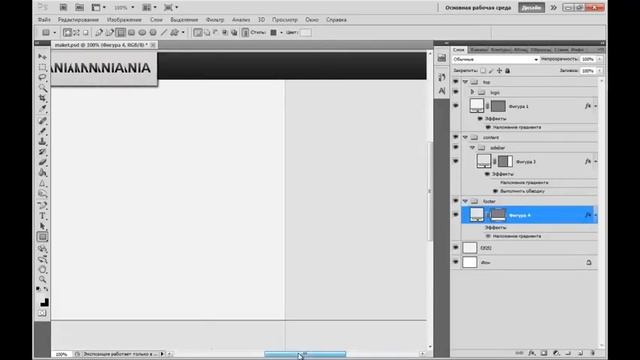
Task: Toggle lock transparent pixels checkbox
Action: (483, 71)
